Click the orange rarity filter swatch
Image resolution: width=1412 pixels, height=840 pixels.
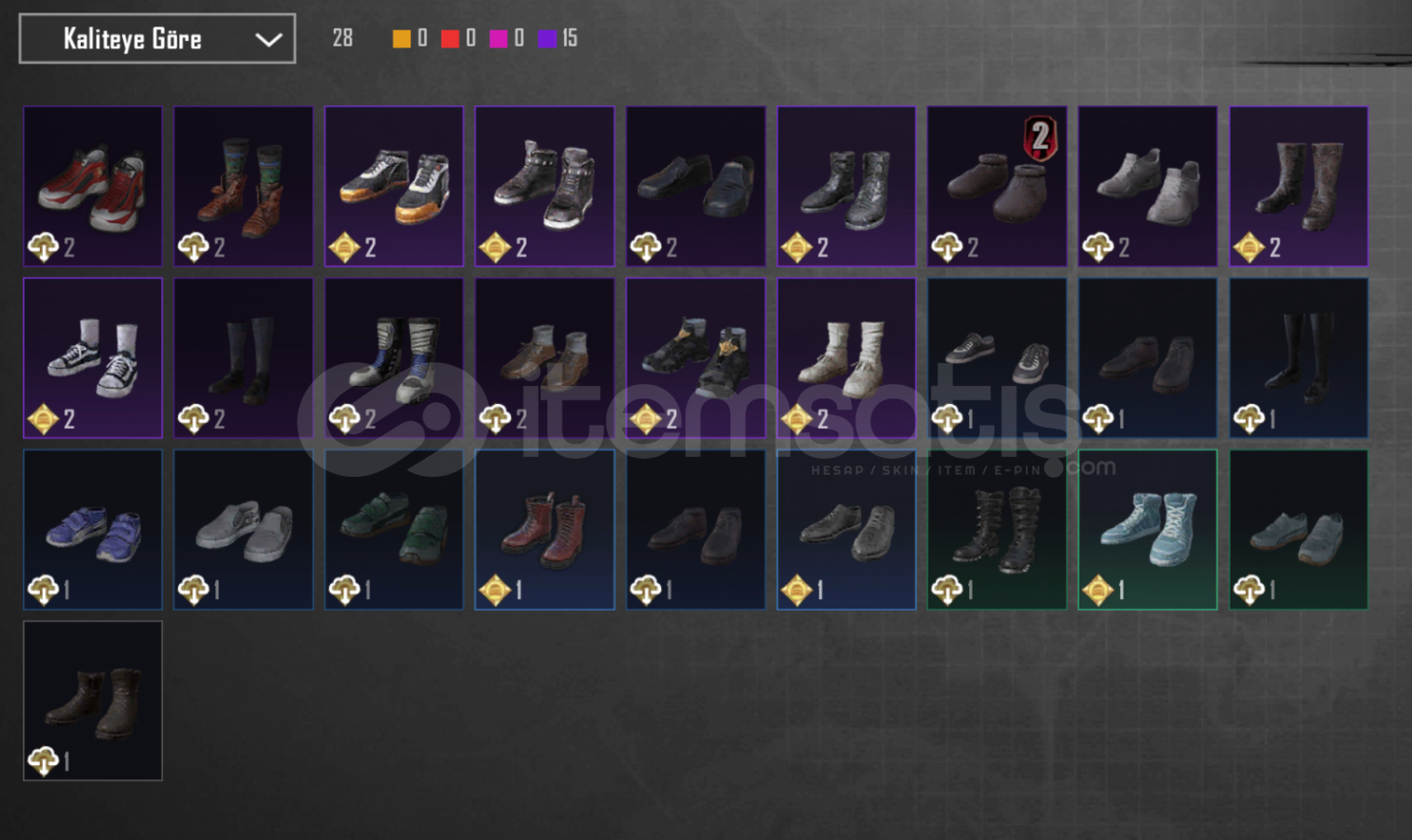tap(402, 38)
